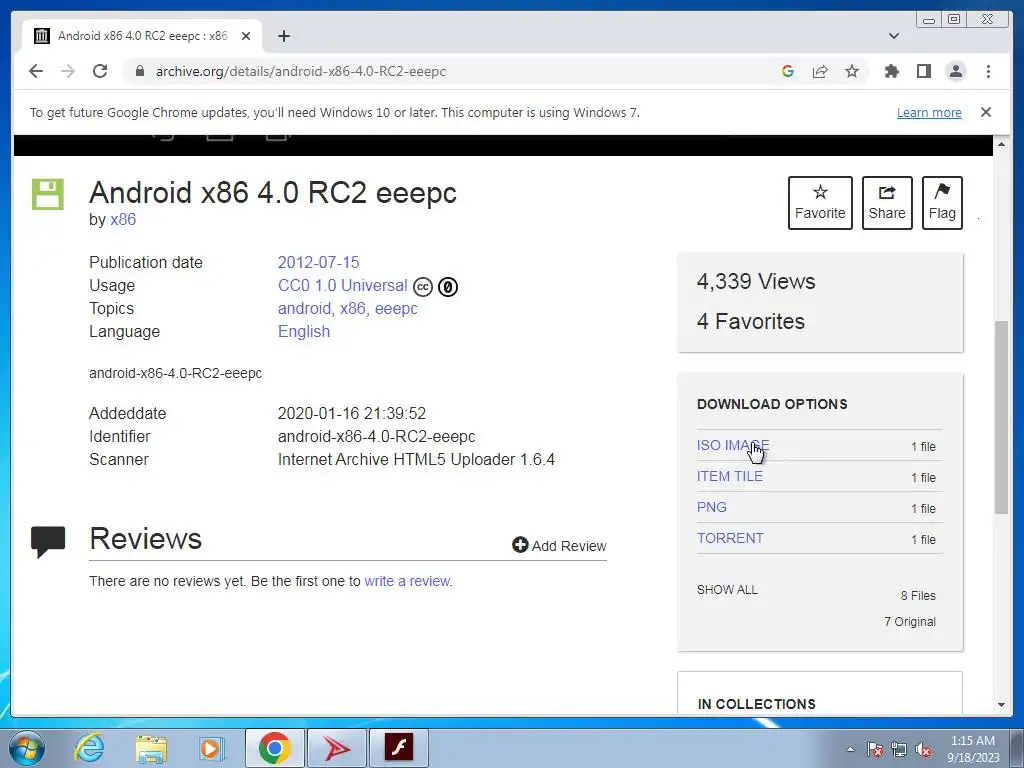Go back to the previous page
This screenshot has width=1024, height=768.
pos(36,71)
